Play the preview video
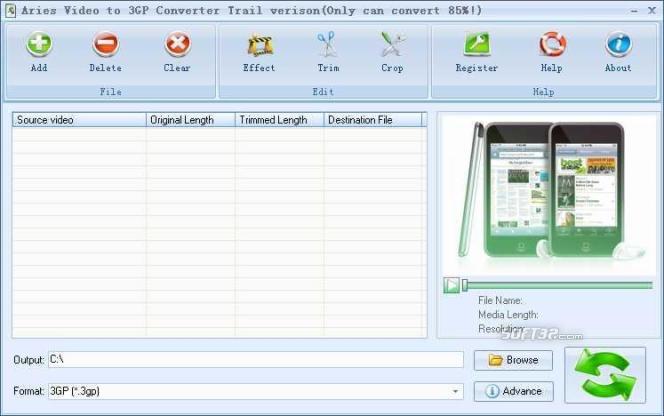Viewport: 664px width, 416px height. pos(451,285)
